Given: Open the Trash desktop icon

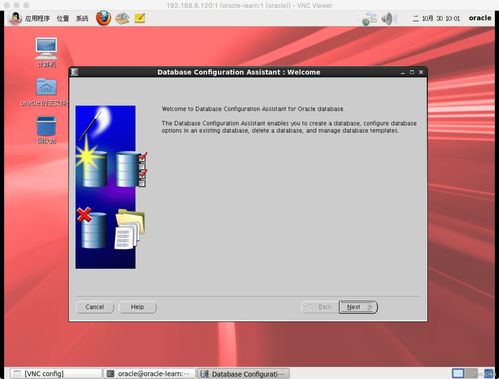Looking at the screenshot, I should (46, 130).
